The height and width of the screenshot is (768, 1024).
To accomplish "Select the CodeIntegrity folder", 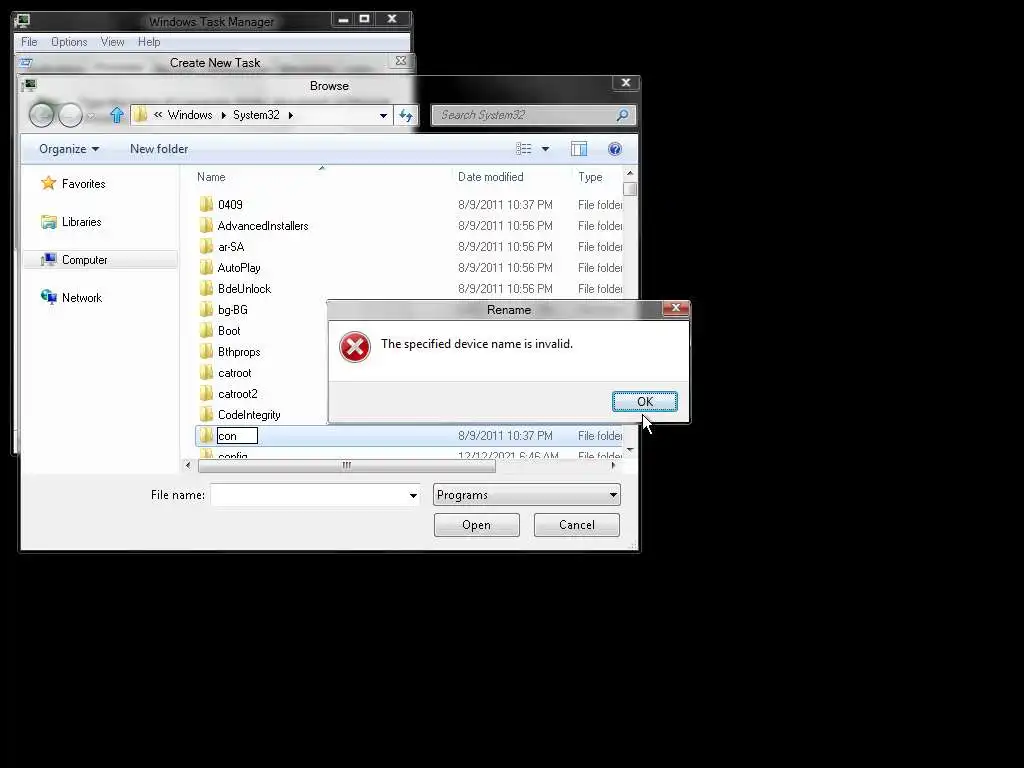I will [x=249, y=415].
